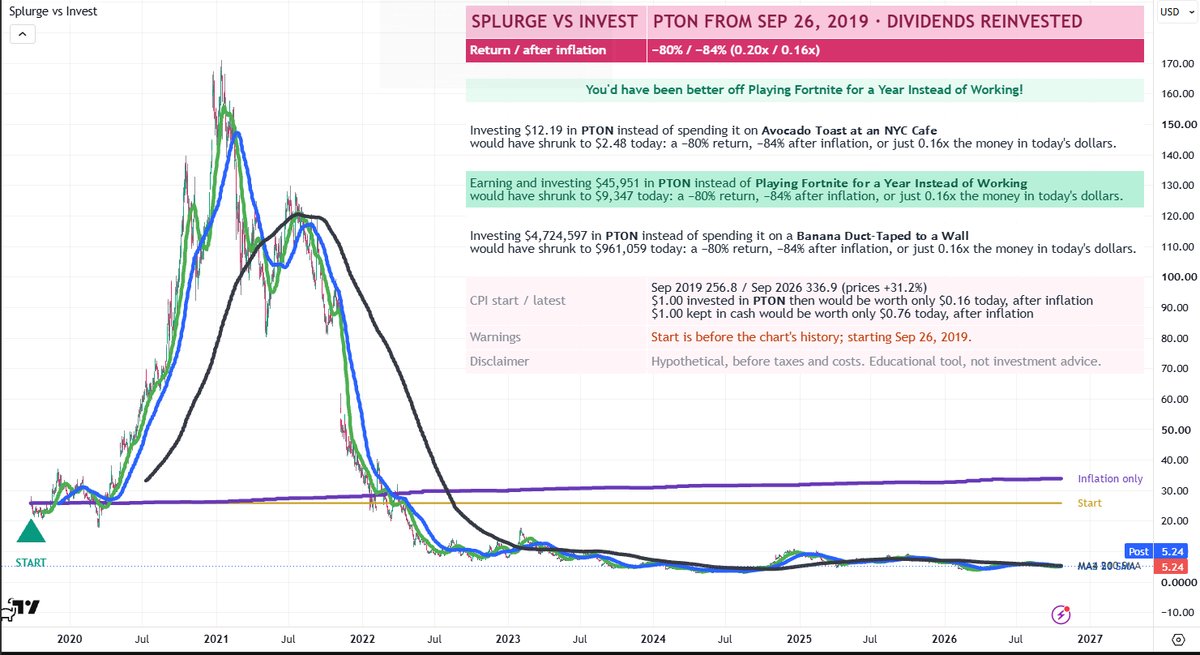1200x655 pixels.
Task: Click the 'START' text on the dotted price line
Action: [x=31, y=563]
